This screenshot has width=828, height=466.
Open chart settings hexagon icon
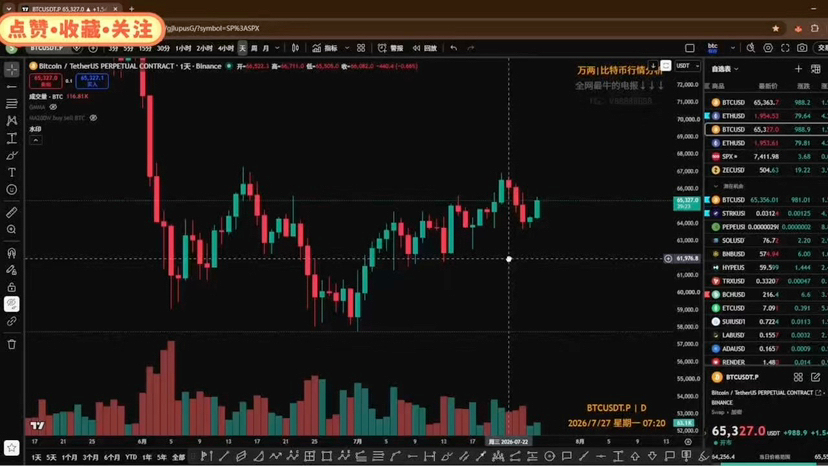(x=768, y=48)
